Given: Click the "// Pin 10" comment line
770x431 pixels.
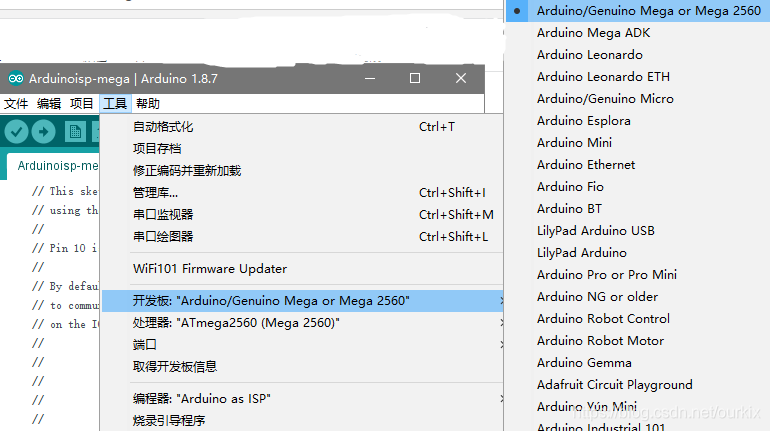Looking at the screenshot, I should click(x=64, y=248).
